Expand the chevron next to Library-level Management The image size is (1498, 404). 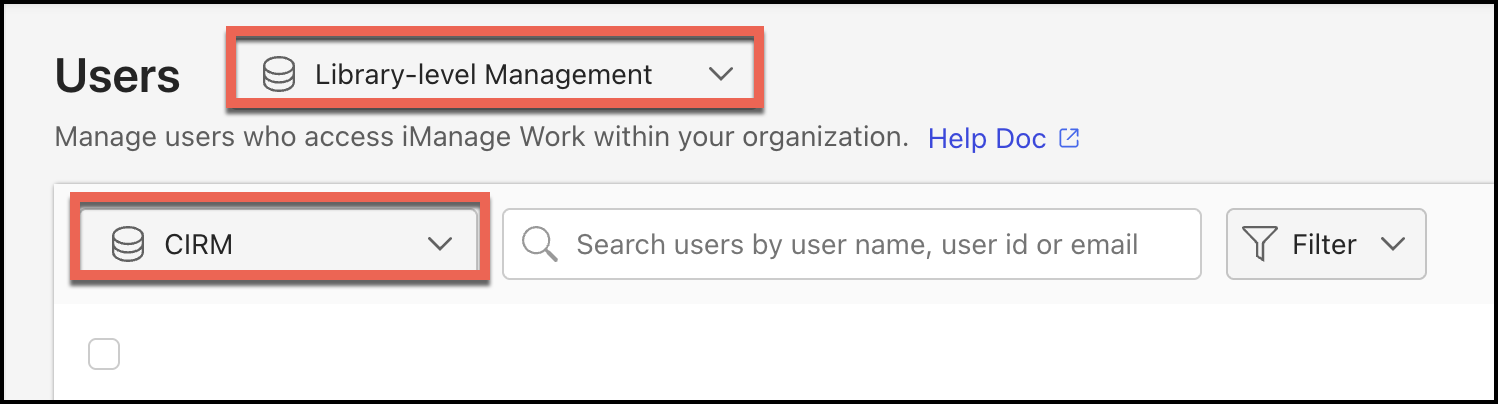(720, 74)
